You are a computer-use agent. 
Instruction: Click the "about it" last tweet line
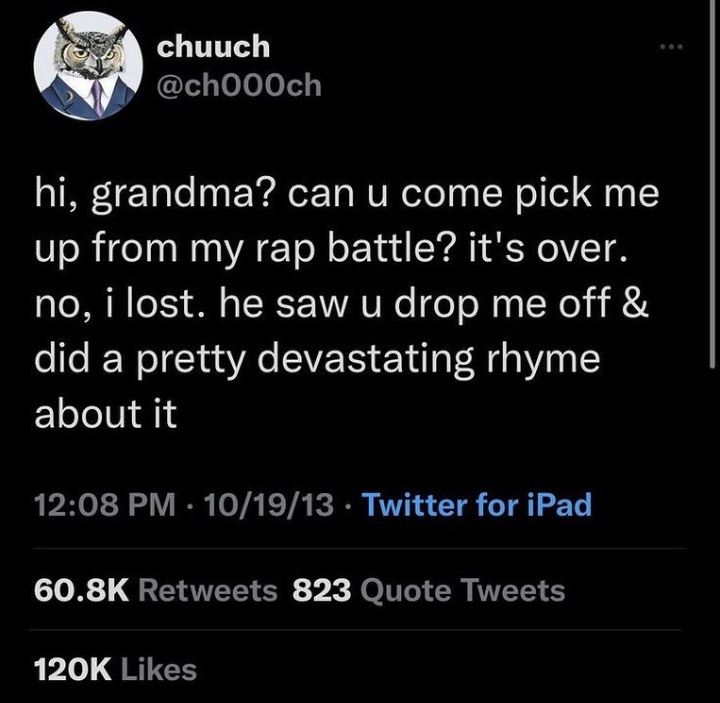click(105, 414)
